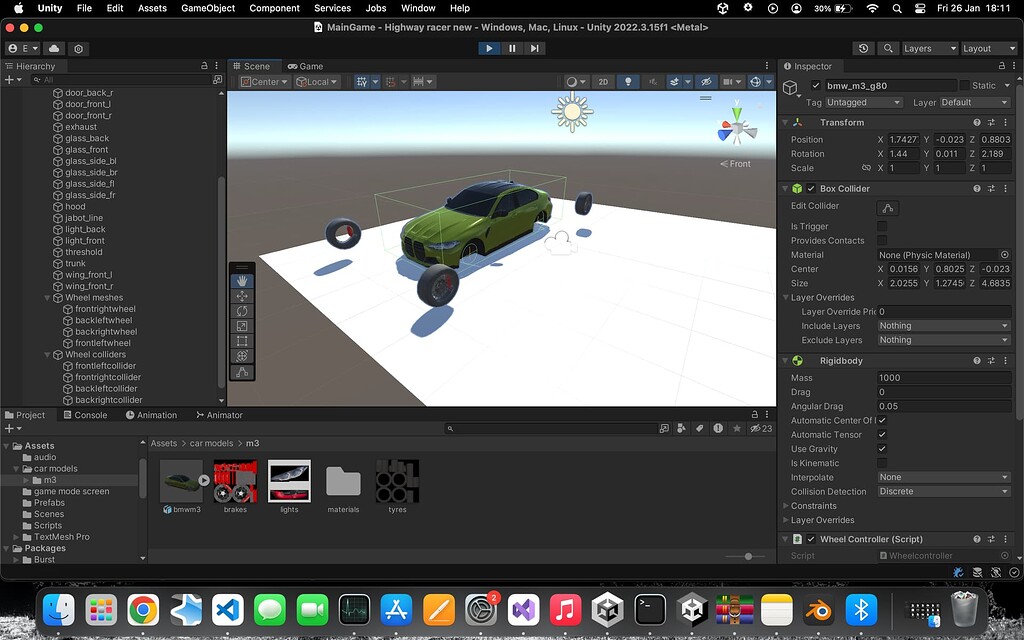This screenshot has width=1024, height=640.
Task: Open the Layers dropdown in the toolbar
Action: point(929,47)
